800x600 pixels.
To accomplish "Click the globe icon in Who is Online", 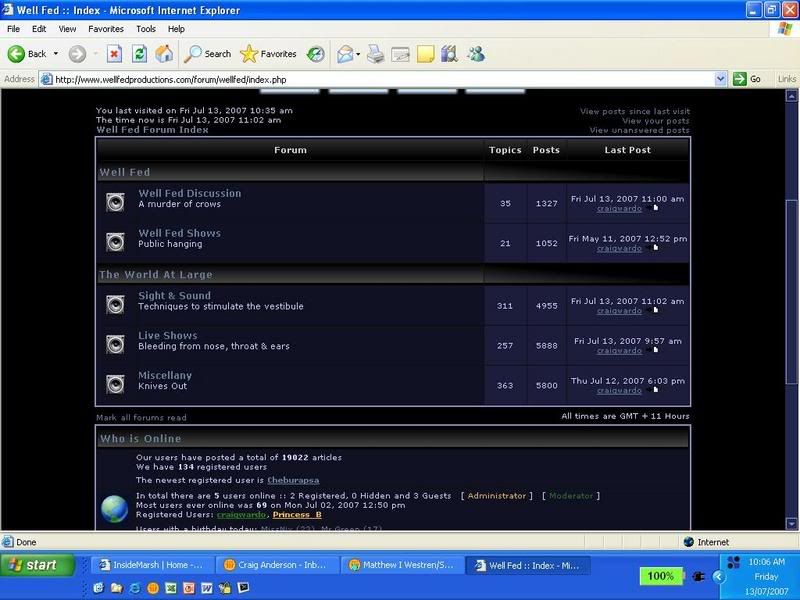I will pos(114,509).
